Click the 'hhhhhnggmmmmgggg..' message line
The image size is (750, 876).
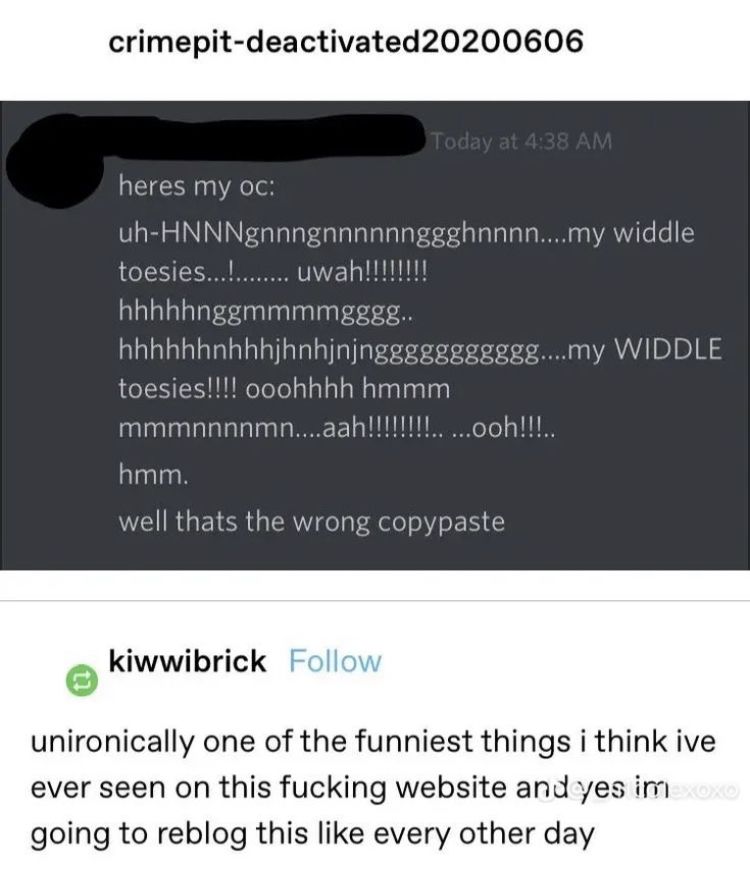[266, 312]
